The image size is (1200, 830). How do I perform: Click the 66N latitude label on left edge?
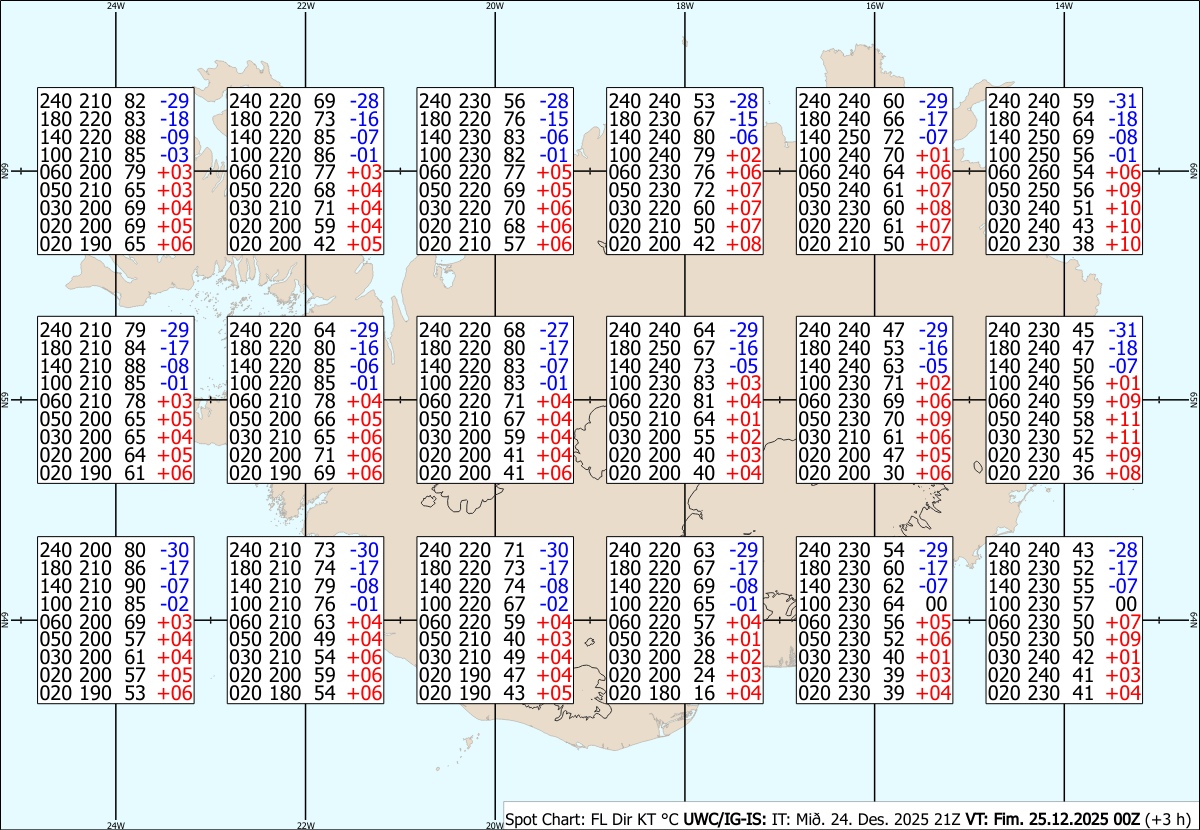(x=5, y=172)
